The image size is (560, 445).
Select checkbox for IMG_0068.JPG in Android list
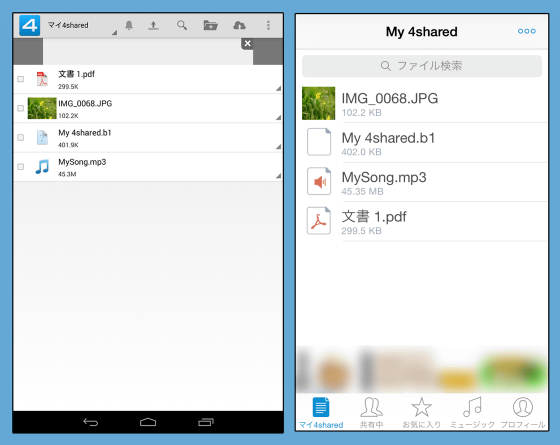[x=21, y=108]
